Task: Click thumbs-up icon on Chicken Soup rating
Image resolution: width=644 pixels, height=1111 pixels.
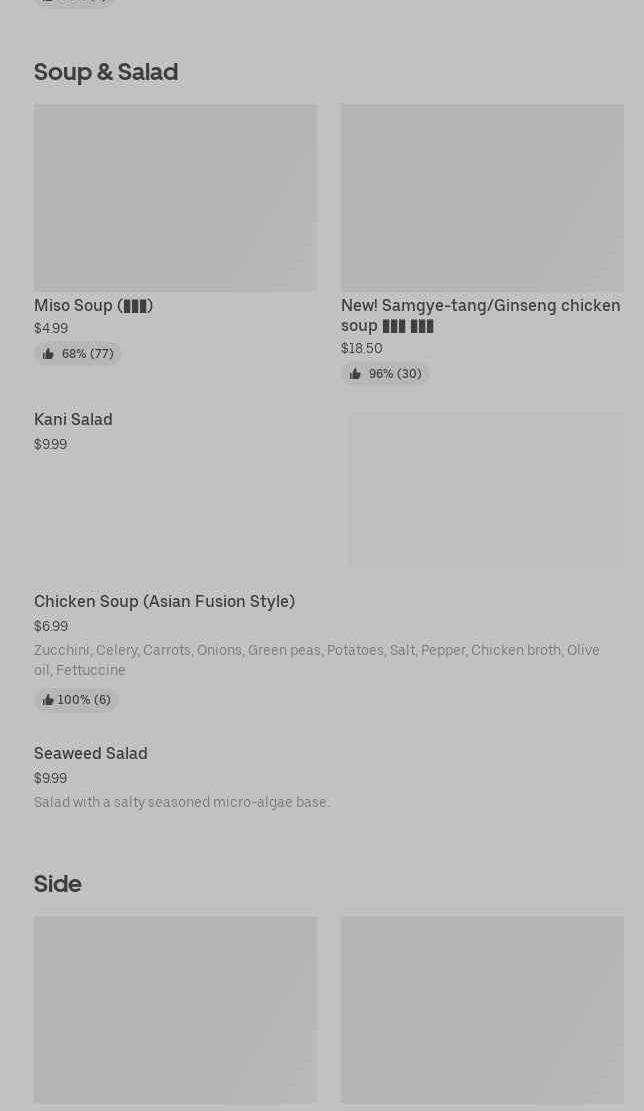Action: (x=48, y=700)
